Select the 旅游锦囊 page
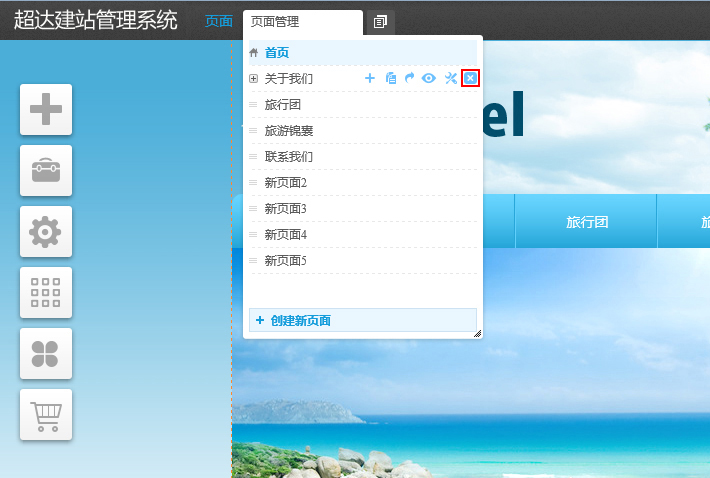This screenshot has width=710, height=478. tap(363, 131)
